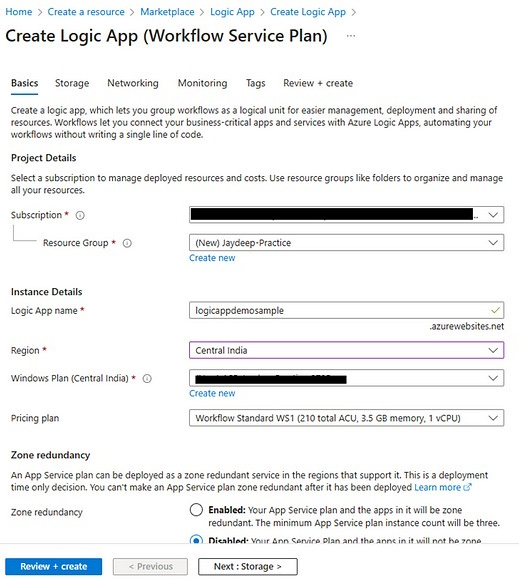The width and height of the screenshot is (519, 579).
Task: Click the Pricing plan label
Action: pyautogui.click(x=35, y=418)
